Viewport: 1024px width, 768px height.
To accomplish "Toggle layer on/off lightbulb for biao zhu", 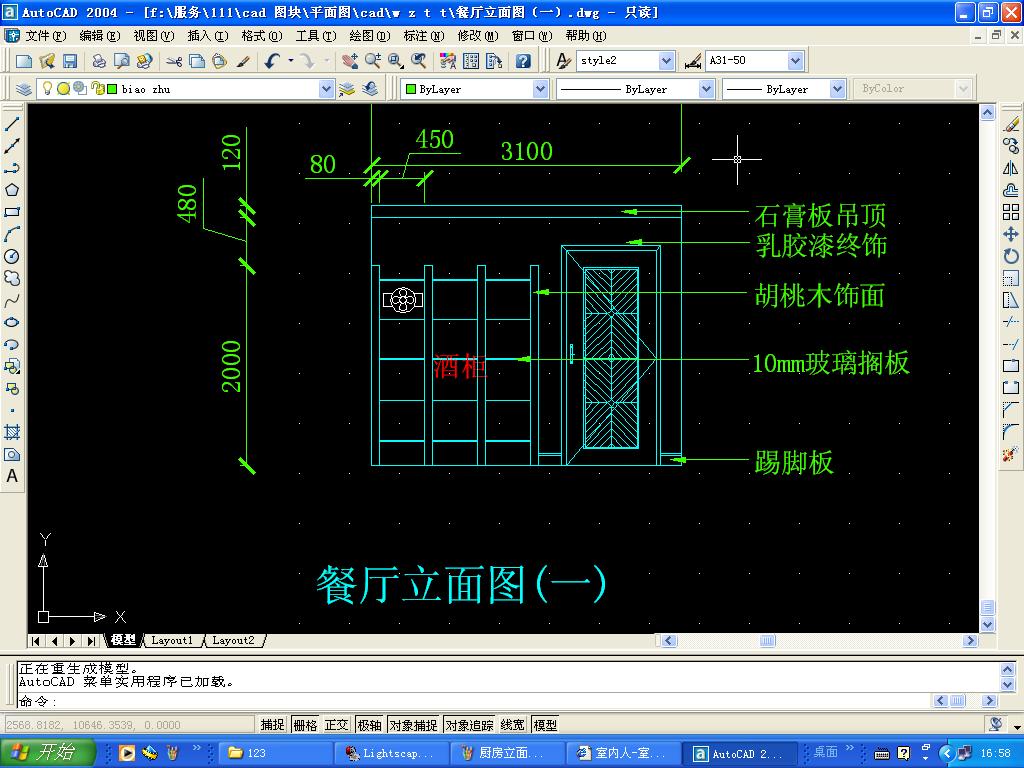I will point(47,88).
